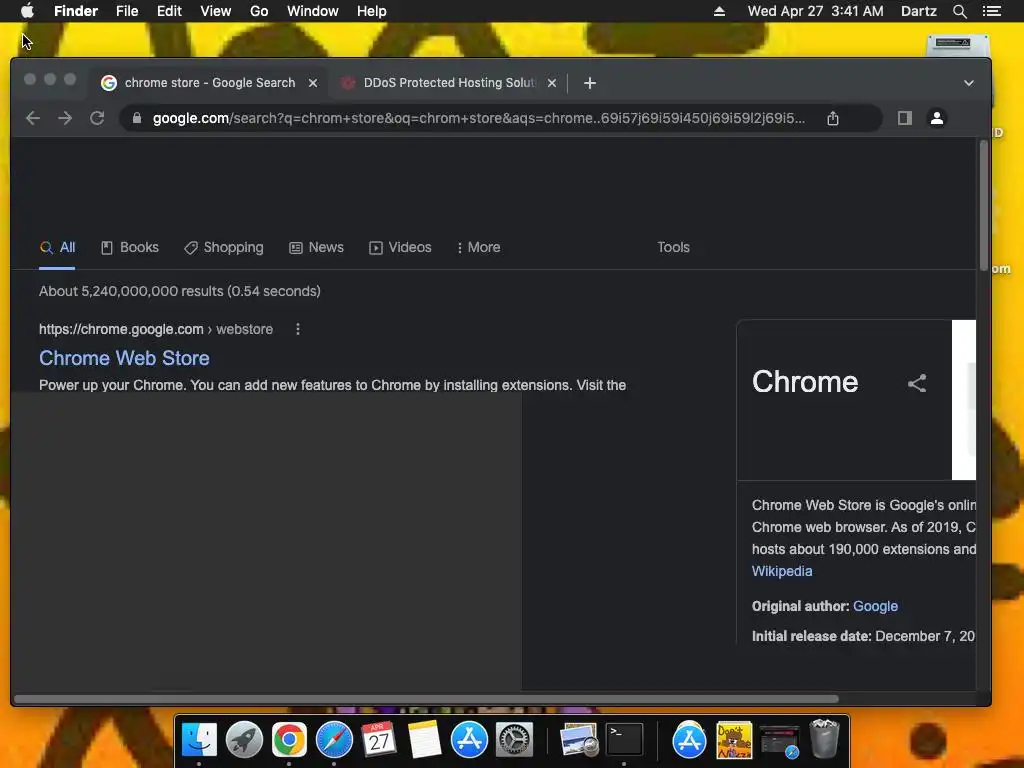This screenshot has width=1024, height=768.
Task: Open the yellow cartoon image stack in Dock
Action: point(734,740)
